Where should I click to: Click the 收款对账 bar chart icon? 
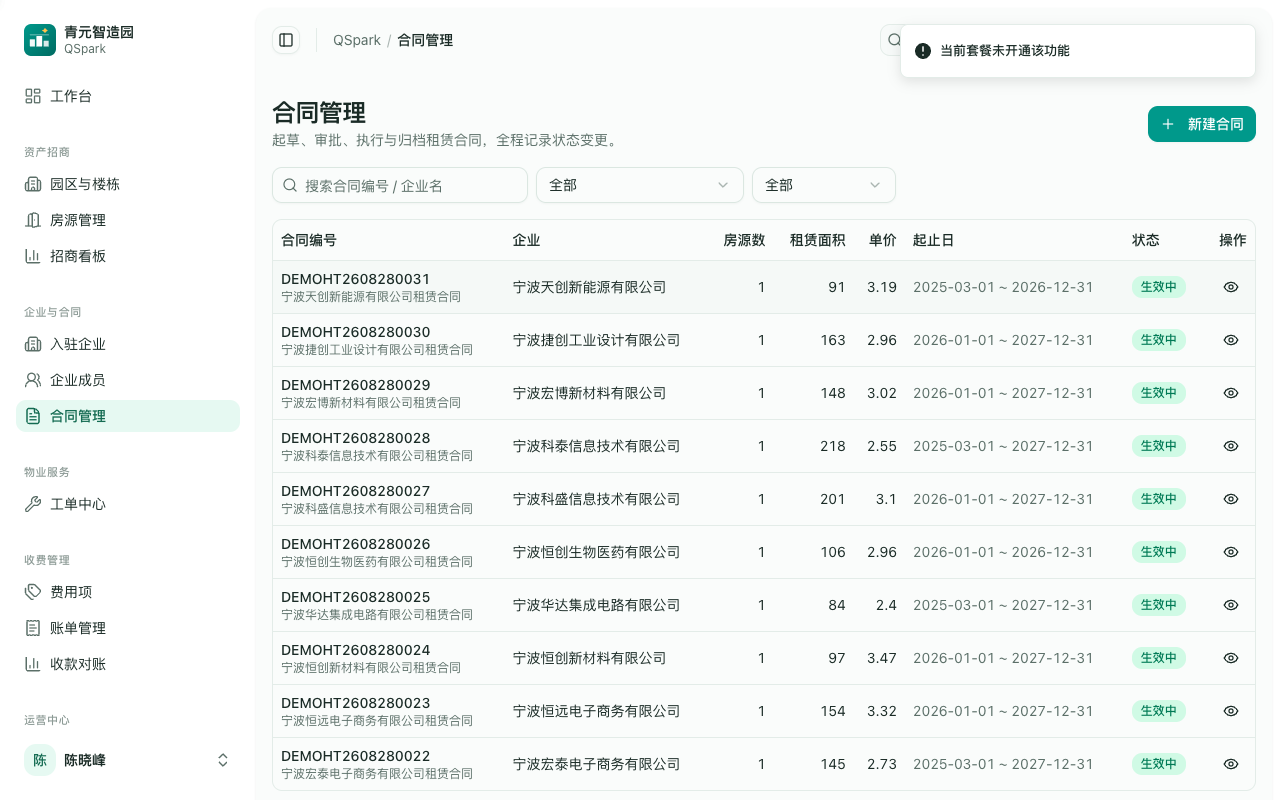33,664
